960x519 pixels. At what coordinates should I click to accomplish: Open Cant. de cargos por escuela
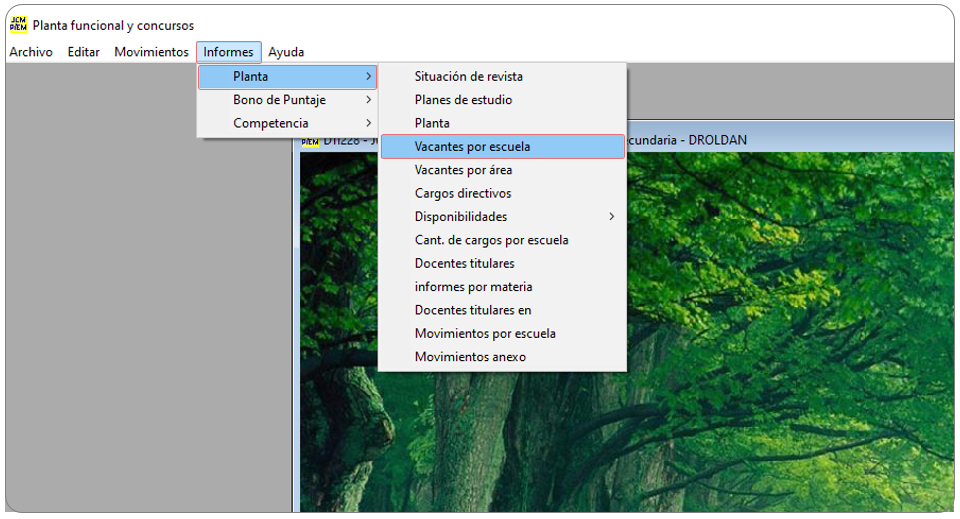click(503, 240)
